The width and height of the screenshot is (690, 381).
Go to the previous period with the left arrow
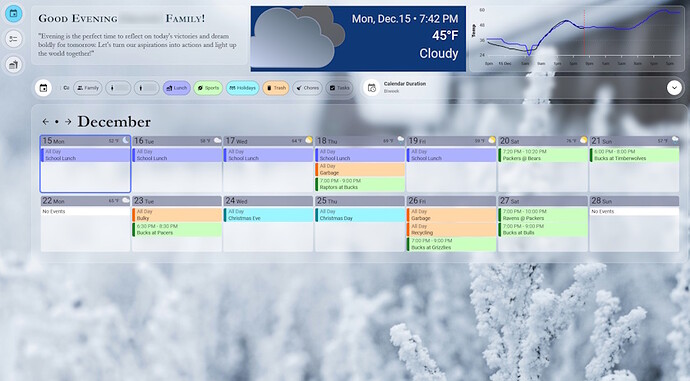pos(45,122)
